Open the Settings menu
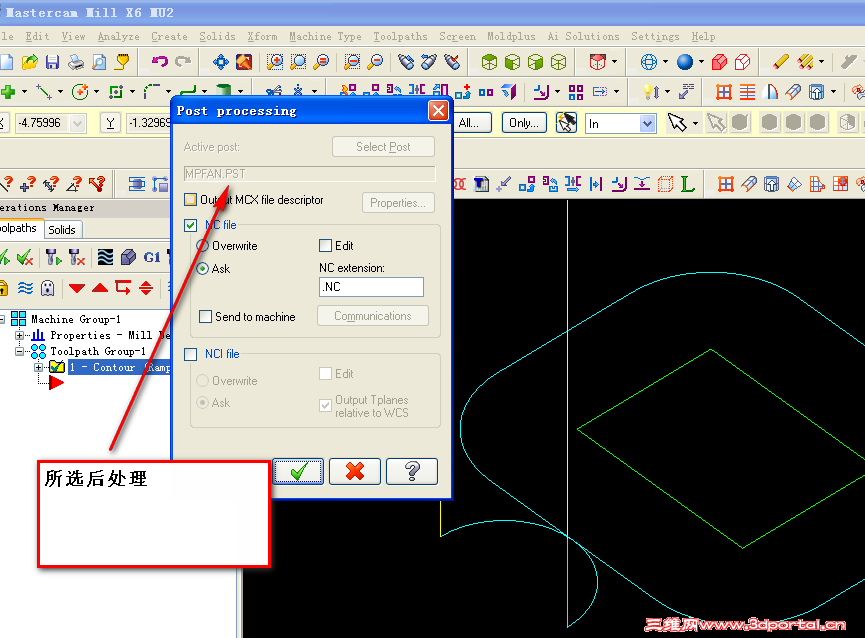 [x=655, y=36]
